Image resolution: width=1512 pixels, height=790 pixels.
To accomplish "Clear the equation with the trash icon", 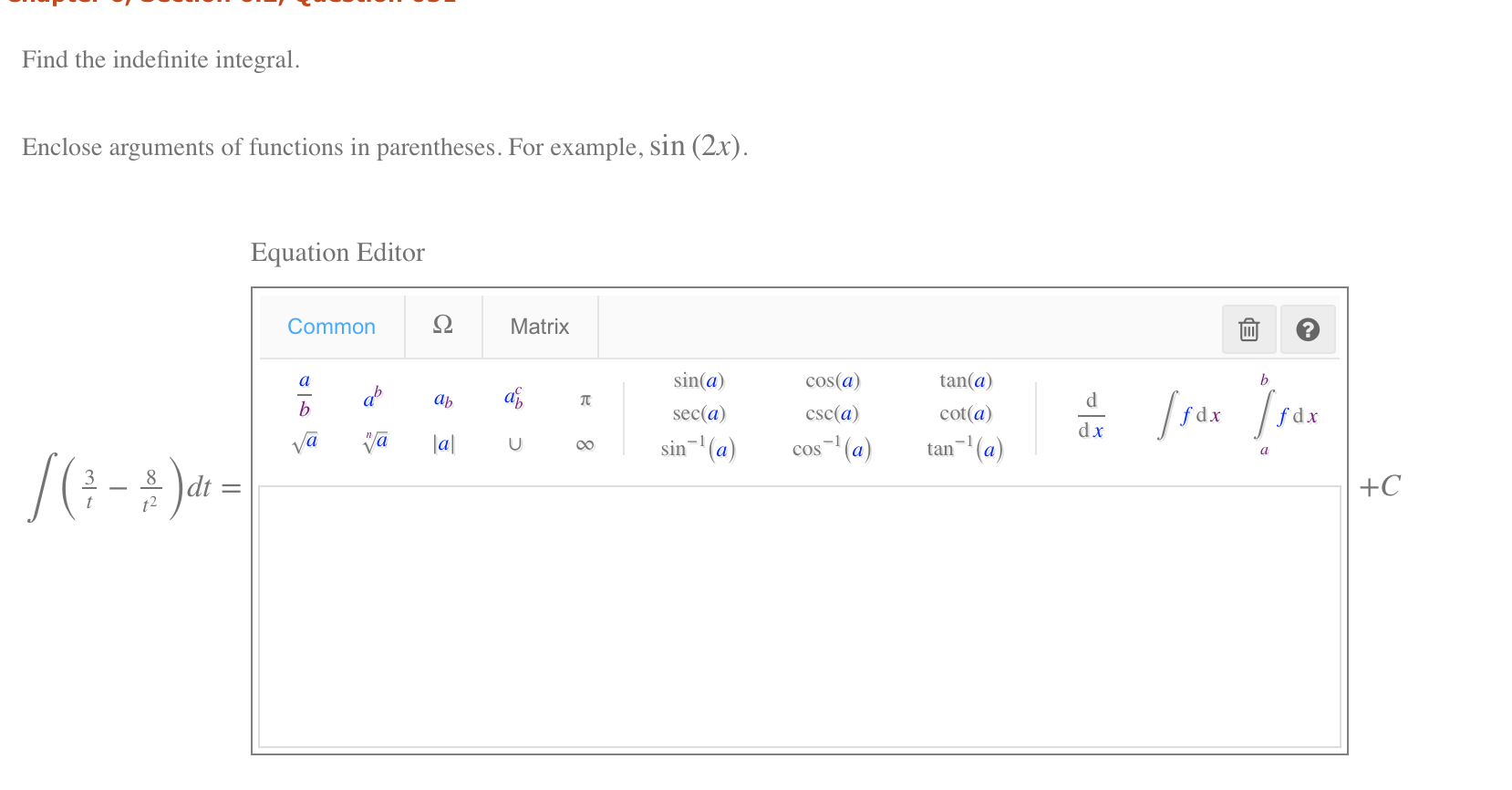I will coord(1248,329).
